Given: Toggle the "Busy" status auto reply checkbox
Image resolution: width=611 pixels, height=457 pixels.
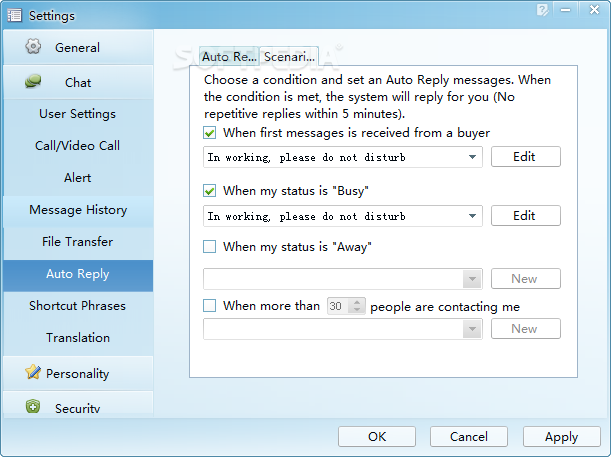Looking at the screenshot, I should (x=210, y=191).
